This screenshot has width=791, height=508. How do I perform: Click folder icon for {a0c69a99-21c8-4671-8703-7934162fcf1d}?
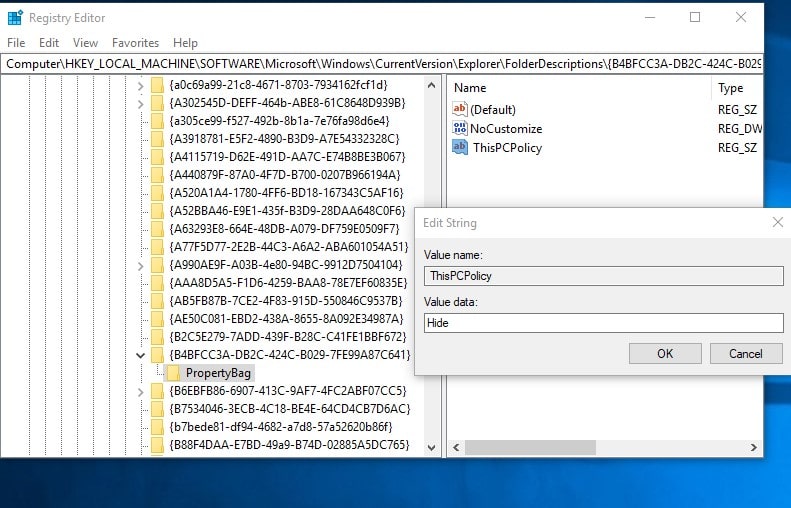click(x=157, y=85)
